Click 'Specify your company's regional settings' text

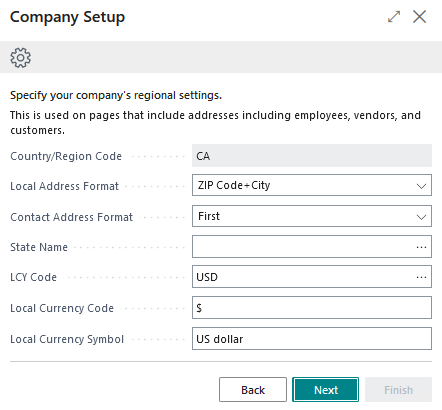coord(116,95)
